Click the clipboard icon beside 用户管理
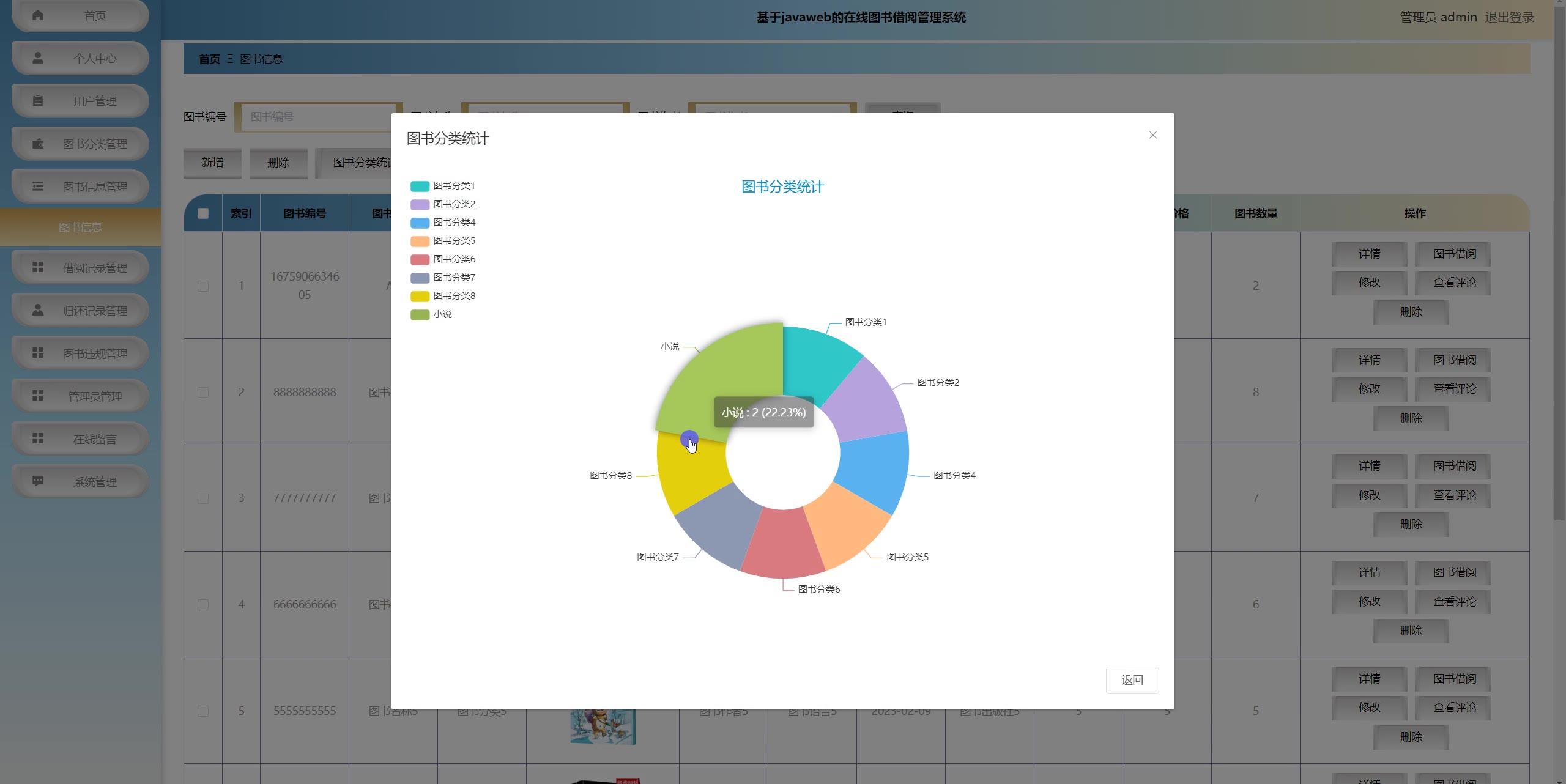This screenshot has height=784, width=1566. [38, 101]
